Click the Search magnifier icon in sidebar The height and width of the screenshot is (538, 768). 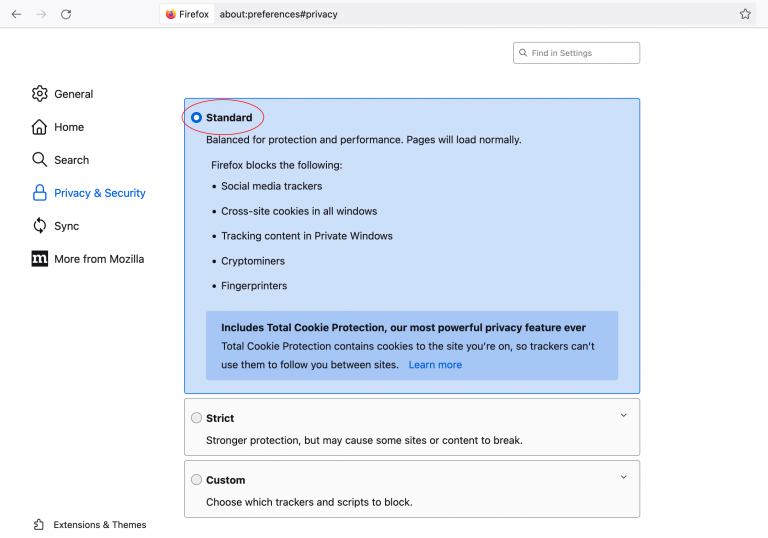[x=40, y=160]
